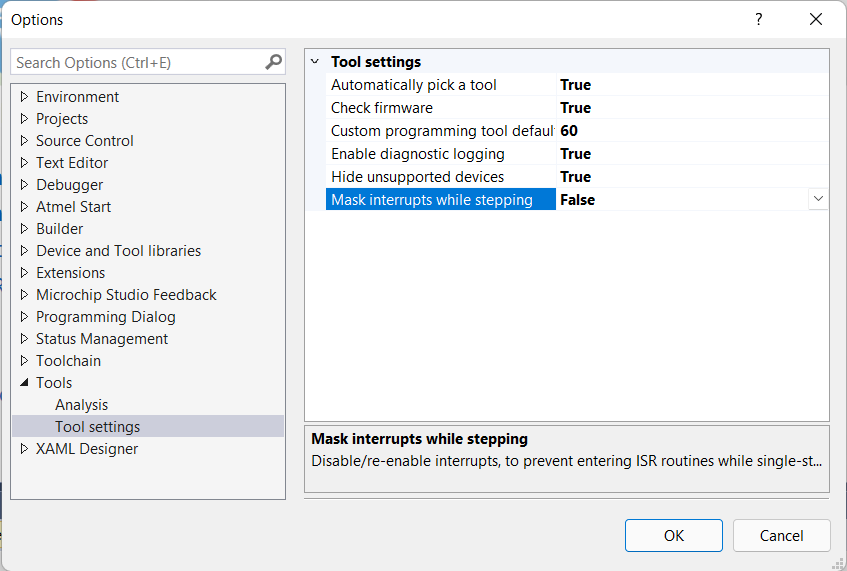Expand the Debugger options node

click(x=24, y=185)
